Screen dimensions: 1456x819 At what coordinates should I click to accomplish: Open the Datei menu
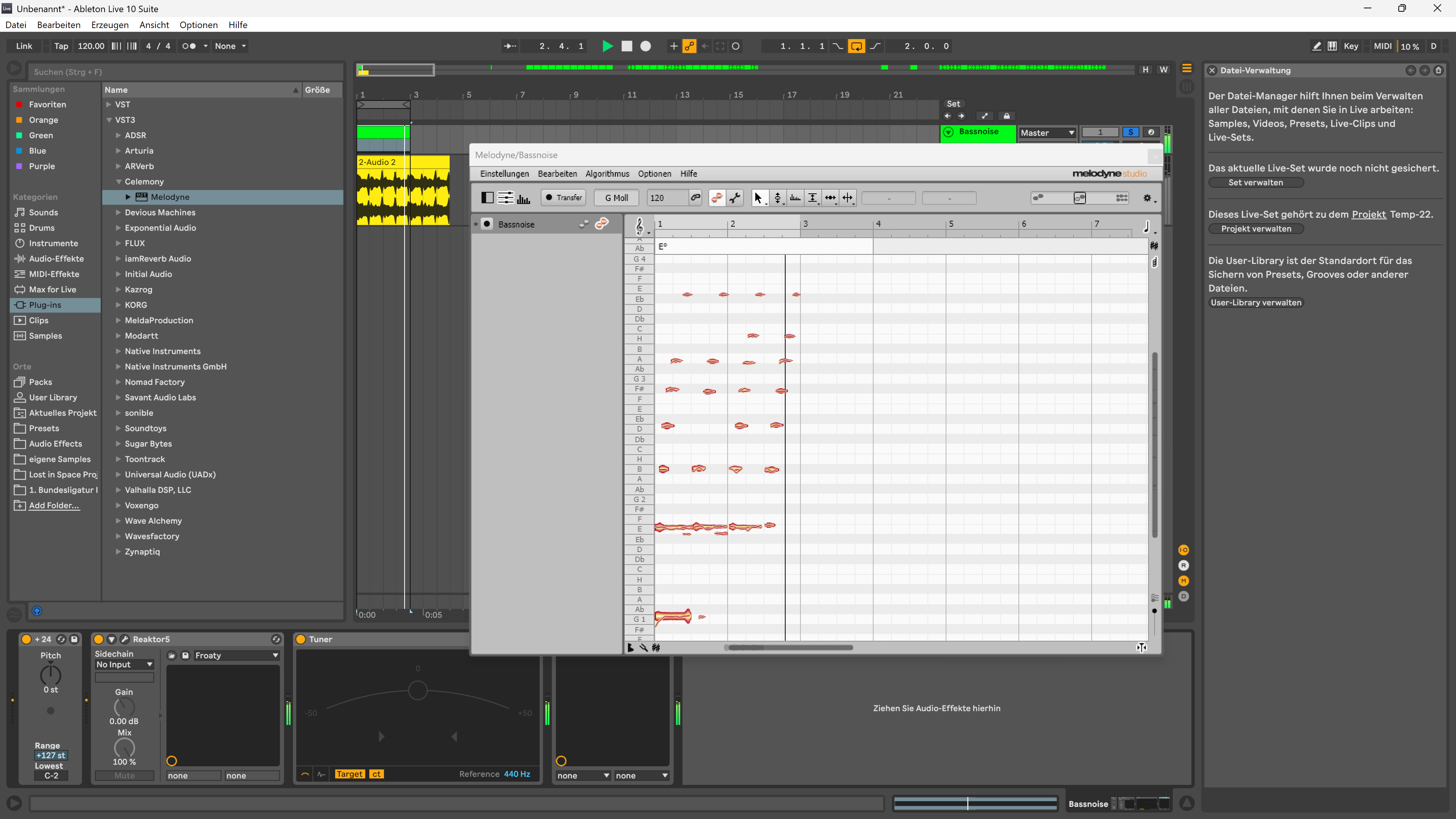pos(16,25)
